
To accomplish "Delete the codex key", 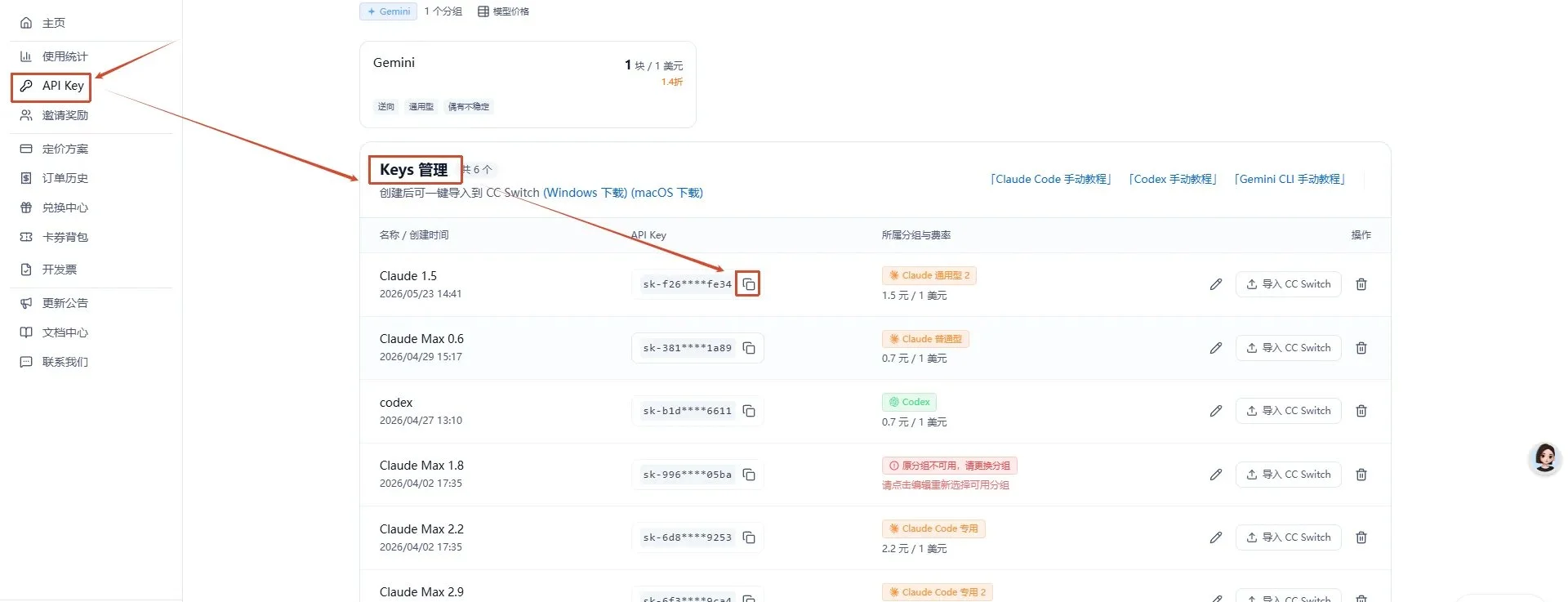I will (1361, 411).
